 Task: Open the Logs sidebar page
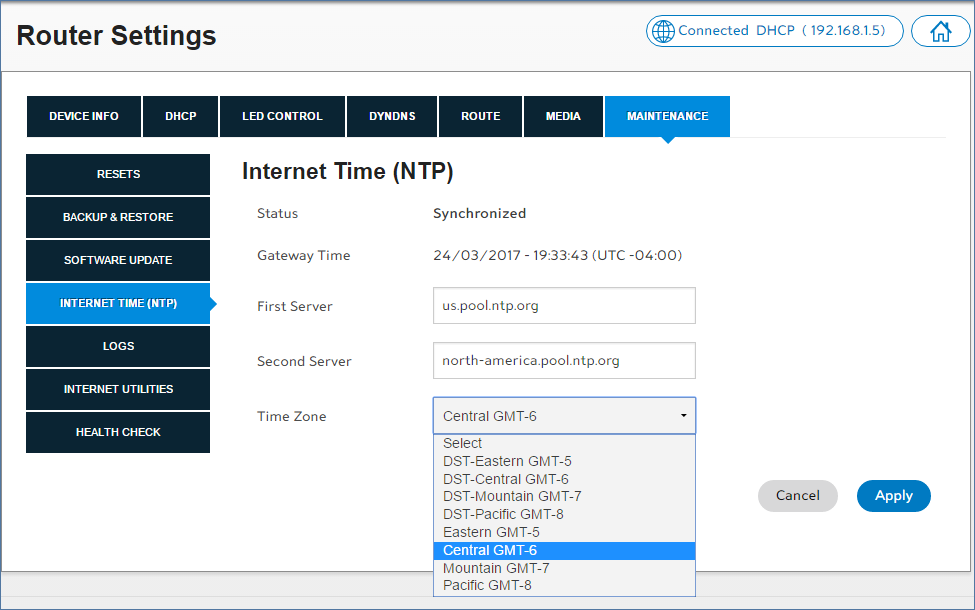click(118, 346)
